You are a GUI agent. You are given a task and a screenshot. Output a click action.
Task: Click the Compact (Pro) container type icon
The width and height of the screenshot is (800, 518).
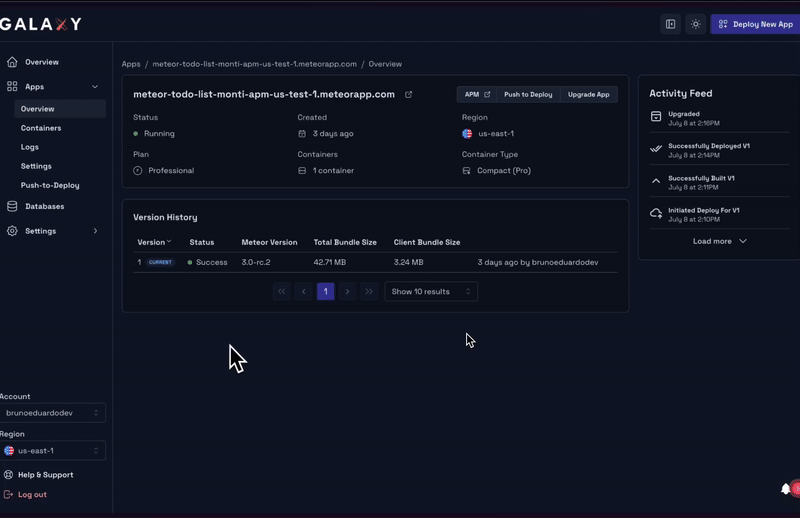pos(466,170)
